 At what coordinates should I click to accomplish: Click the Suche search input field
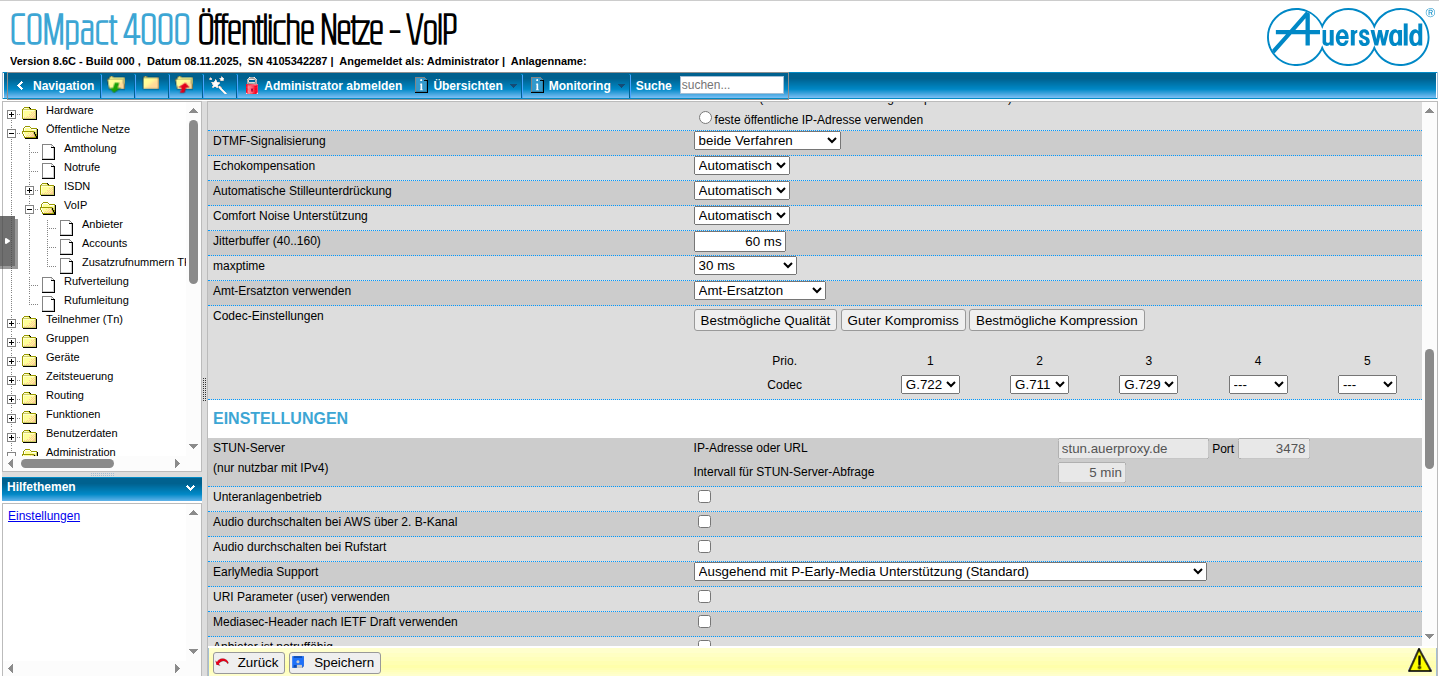732,85
